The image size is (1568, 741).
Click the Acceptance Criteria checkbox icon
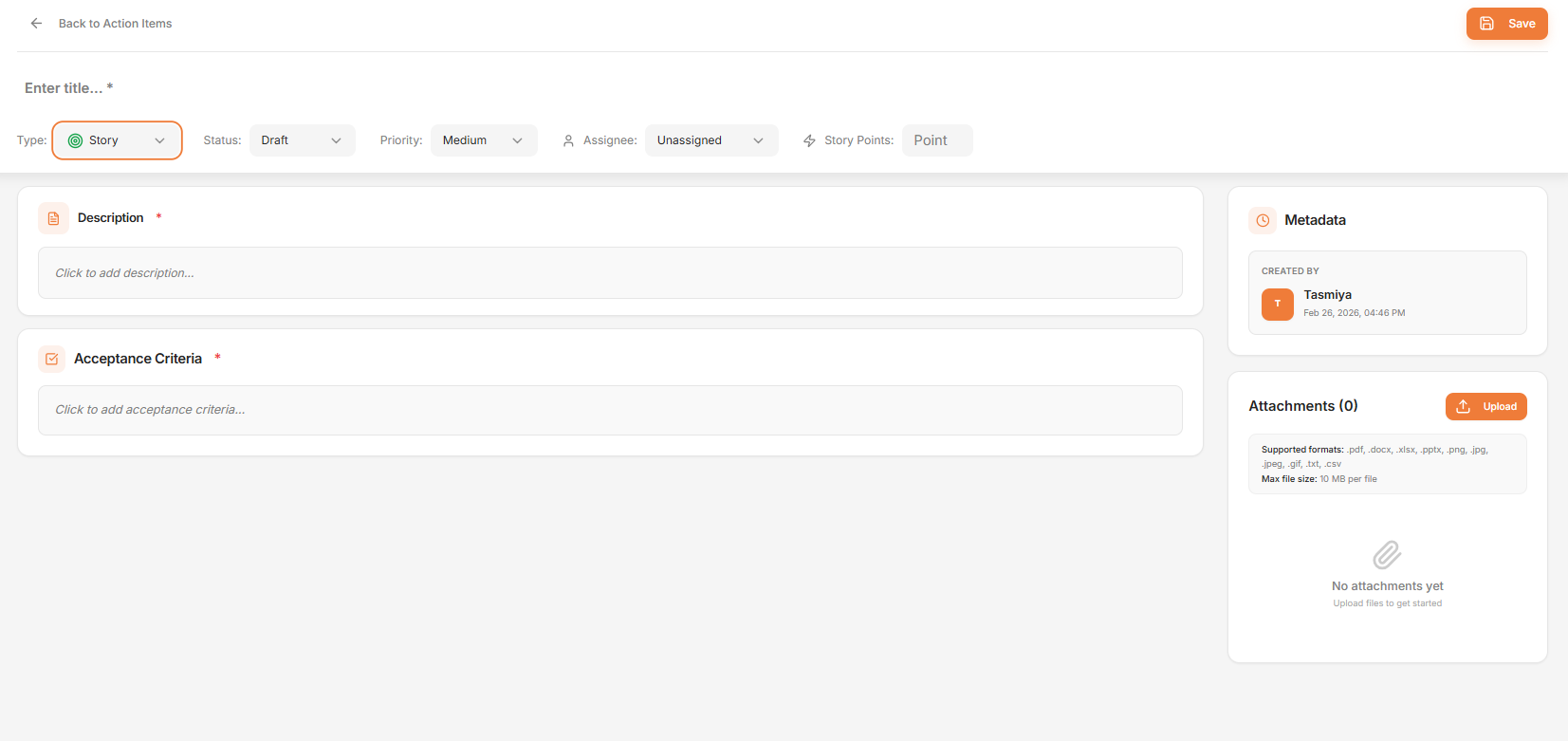(52, 359)
